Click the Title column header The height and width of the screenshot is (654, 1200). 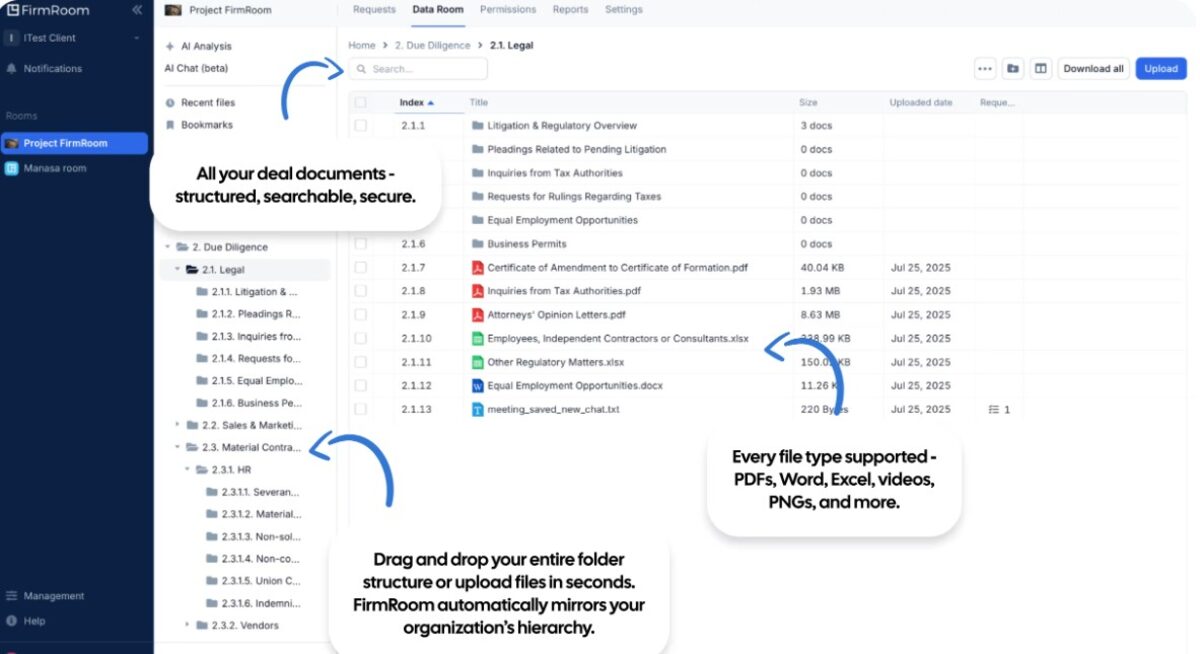[479, 102]
